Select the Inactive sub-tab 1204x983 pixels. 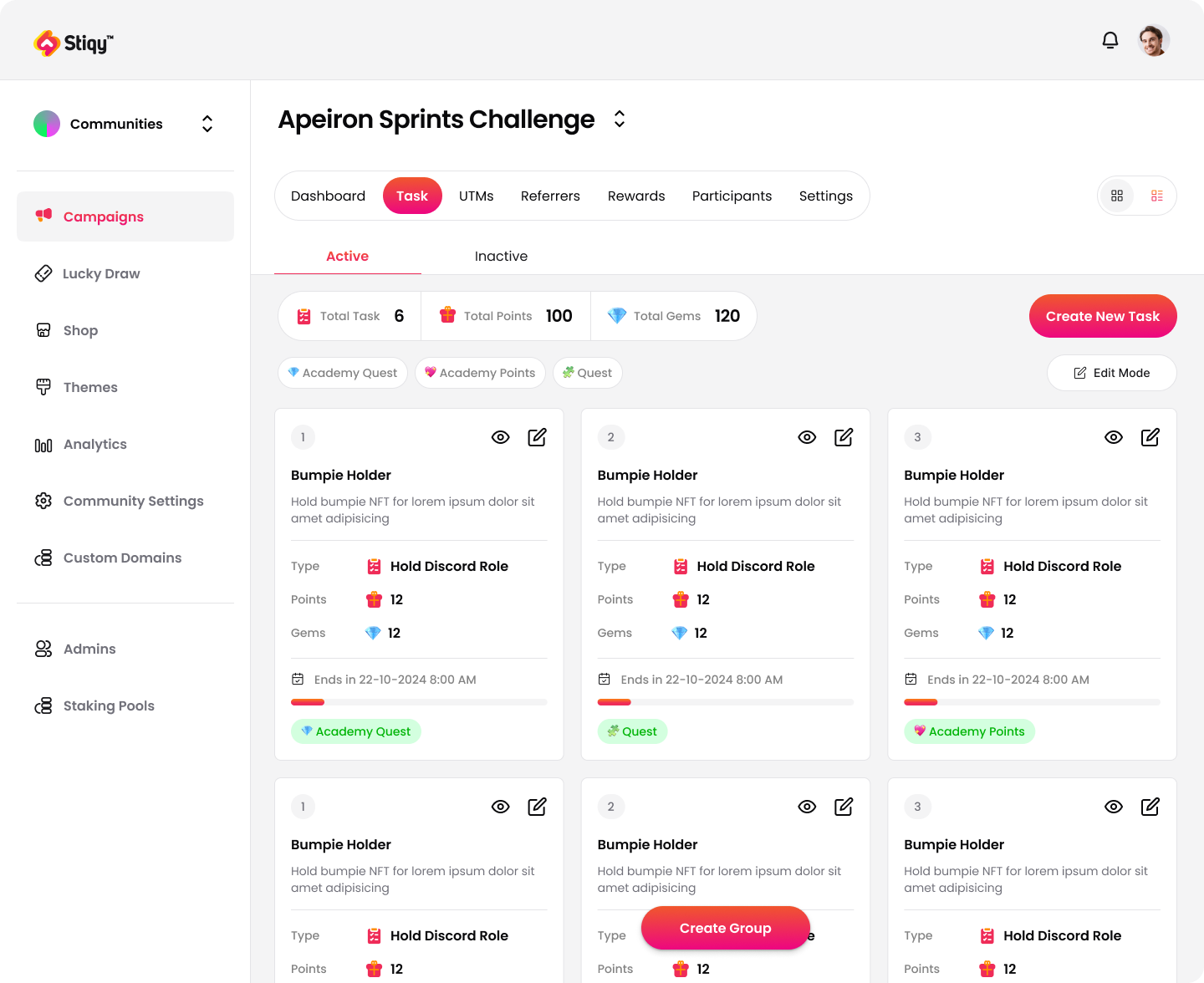click(501, 257)
